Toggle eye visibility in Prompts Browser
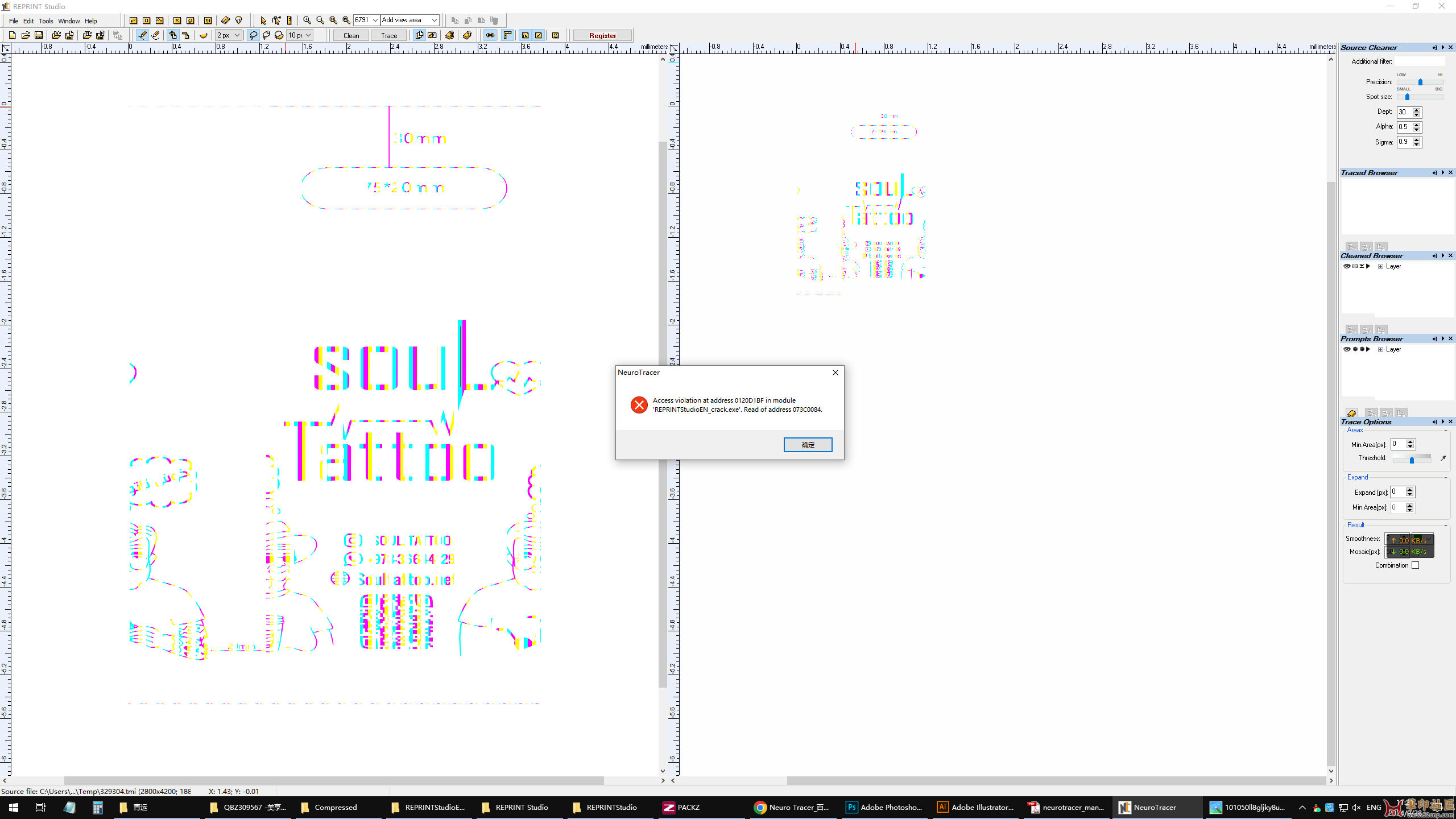Screen dimensions: 1456x819 (1346, 349)
